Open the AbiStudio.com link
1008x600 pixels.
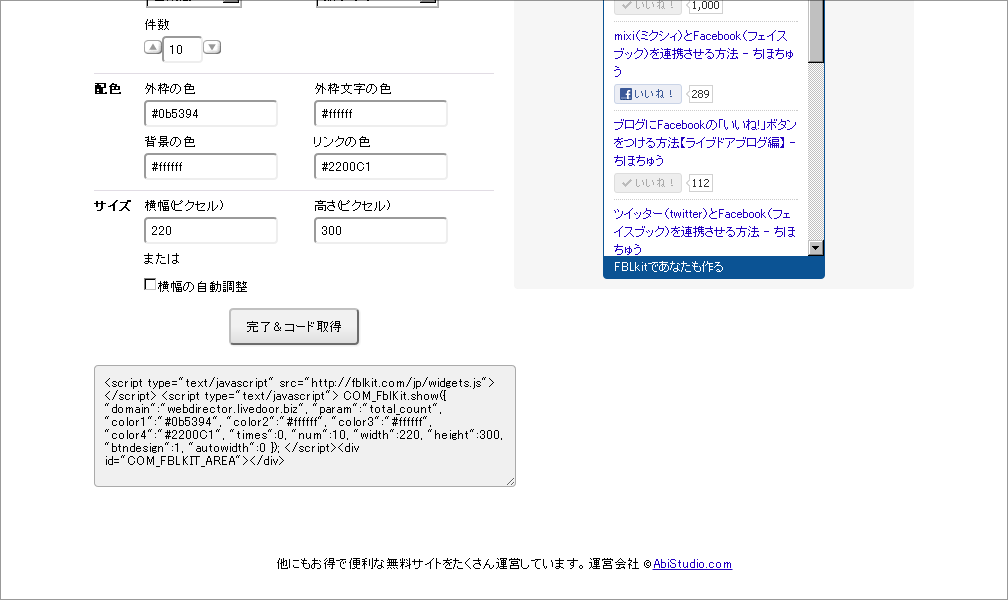point(692,564)
